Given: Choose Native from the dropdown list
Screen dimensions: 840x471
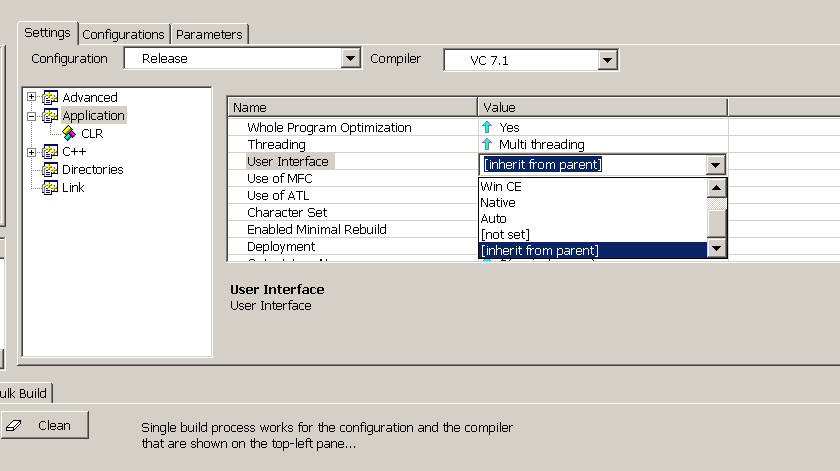Looking at the screenshot, I should tap(498, 203).
